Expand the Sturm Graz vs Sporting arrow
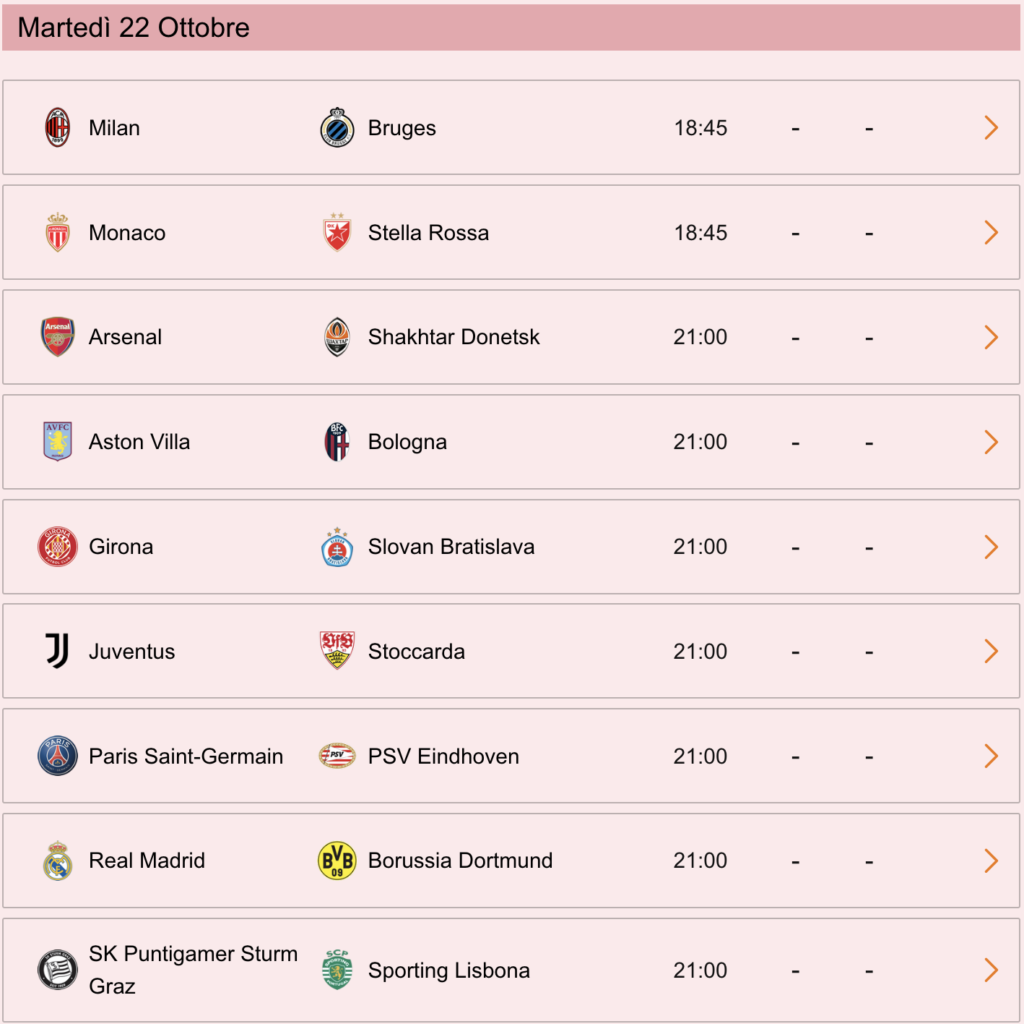The height and width of the screenshot is (1024, 1024). pyautogui.click(x=991, y=970)
